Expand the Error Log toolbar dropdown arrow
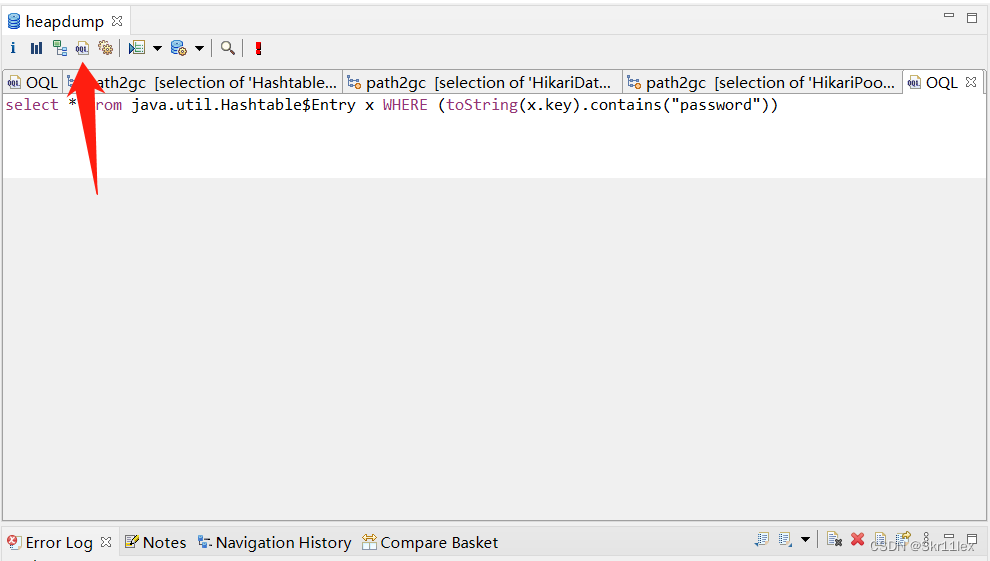Viewport: 990px width, 561px height. pyautogui.click(x=805, y=540)
